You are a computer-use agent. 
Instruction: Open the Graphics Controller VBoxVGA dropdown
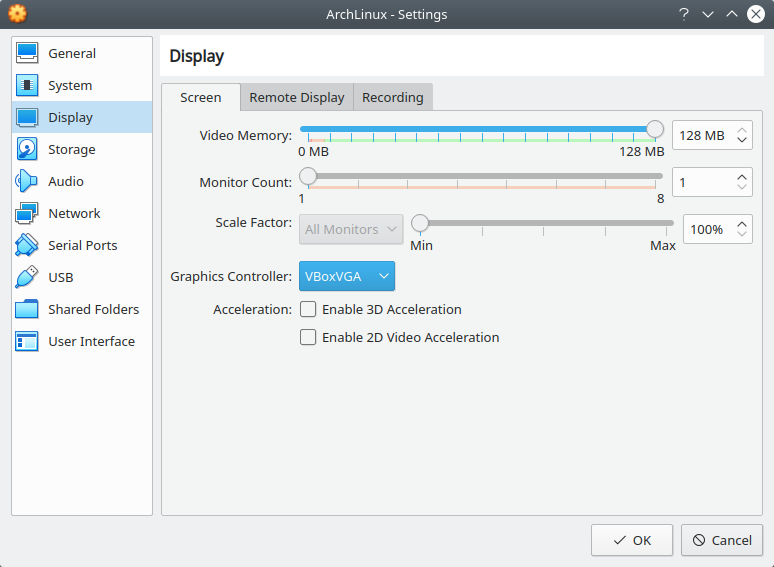click(x=347, y=276)
